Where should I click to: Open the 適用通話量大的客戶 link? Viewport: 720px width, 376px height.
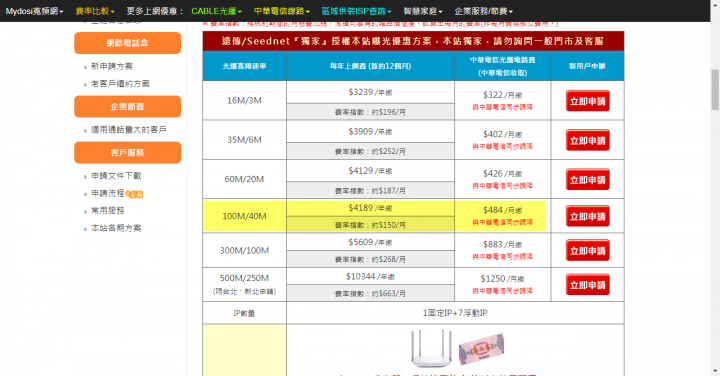click(x=129, y=129)
